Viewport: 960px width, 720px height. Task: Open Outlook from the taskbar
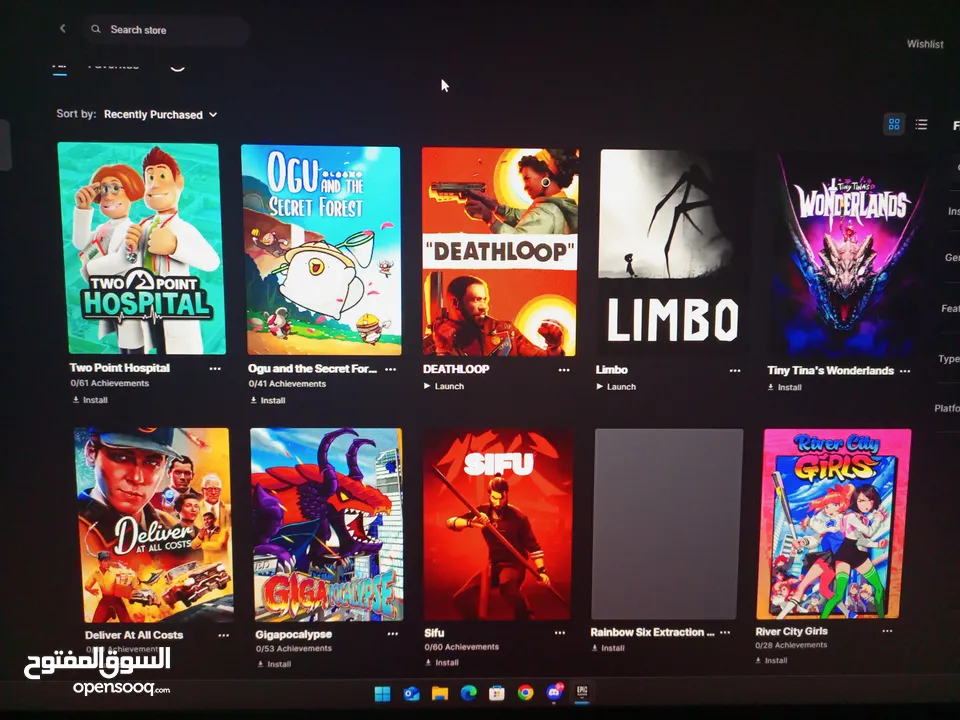[x=411, y=694]
